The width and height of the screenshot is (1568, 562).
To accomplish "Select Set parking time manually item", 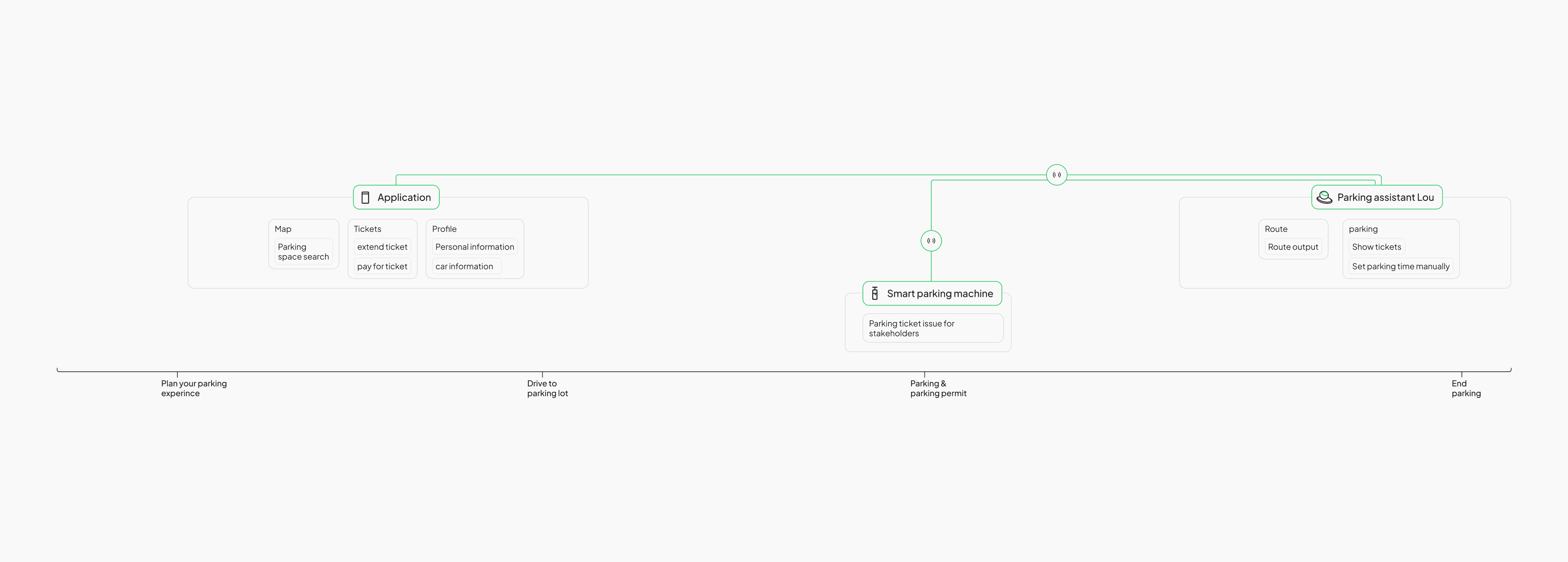I will tap(1400, 266).
